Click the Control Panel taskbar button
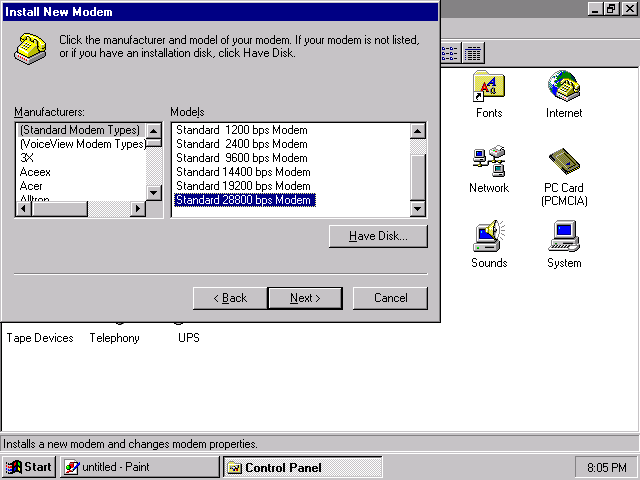 tap(303, 467)
